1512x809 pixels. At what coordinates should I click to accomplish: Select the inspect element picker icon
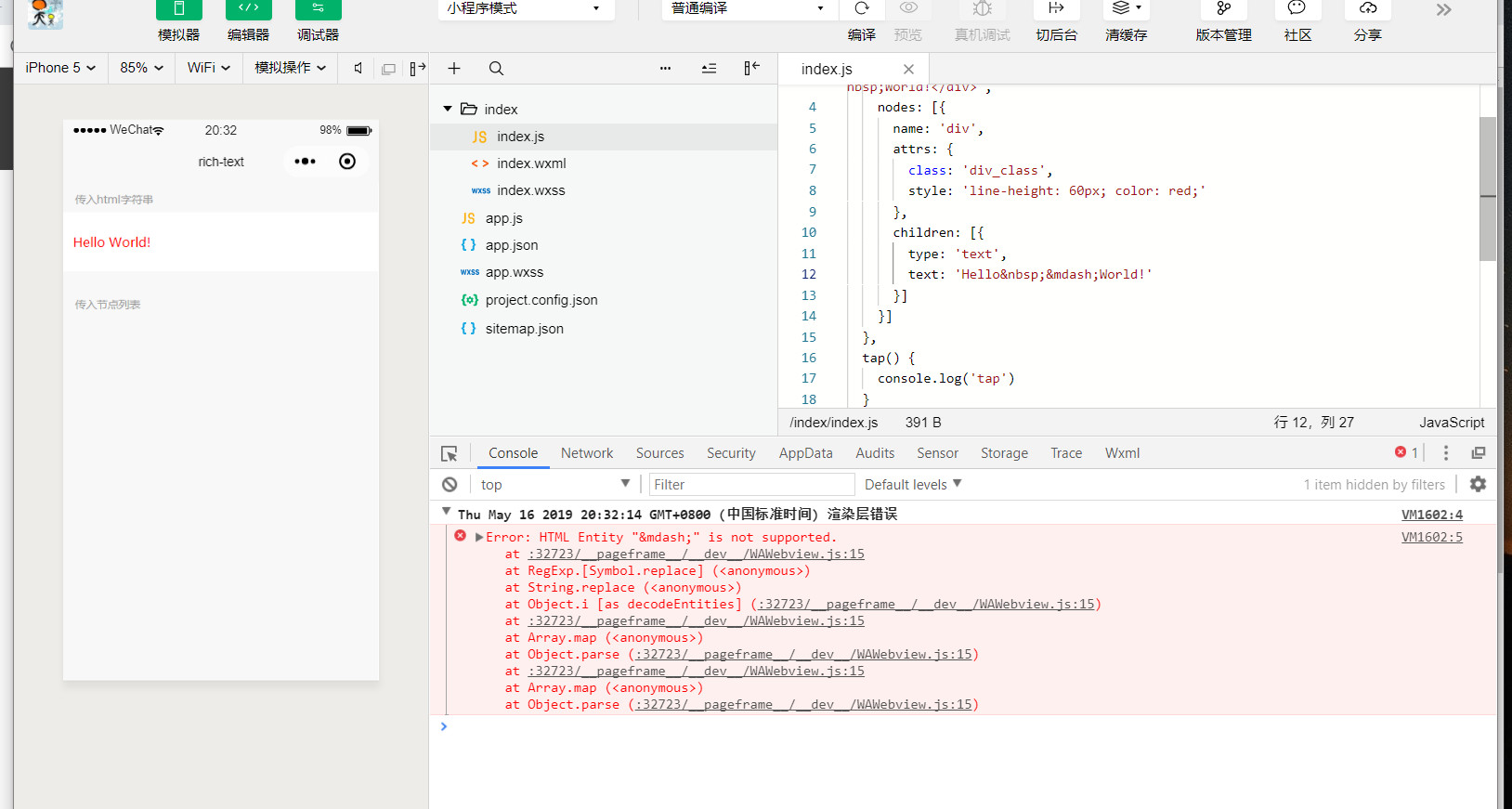(450, 453)
